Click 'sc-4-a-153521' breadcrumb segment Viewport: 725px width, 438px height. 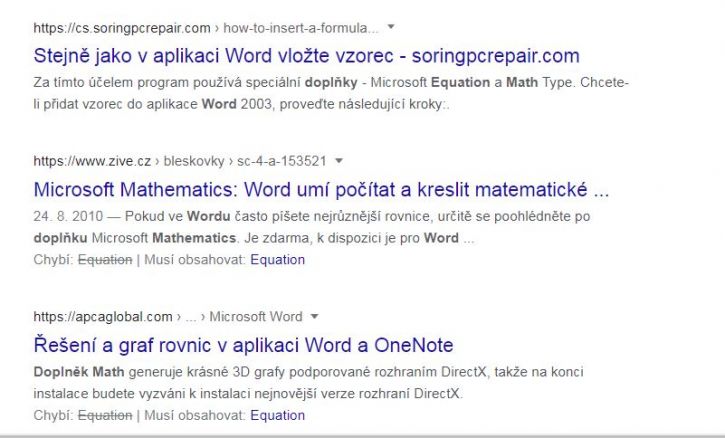pyautogui.click(x=282, y=161)
